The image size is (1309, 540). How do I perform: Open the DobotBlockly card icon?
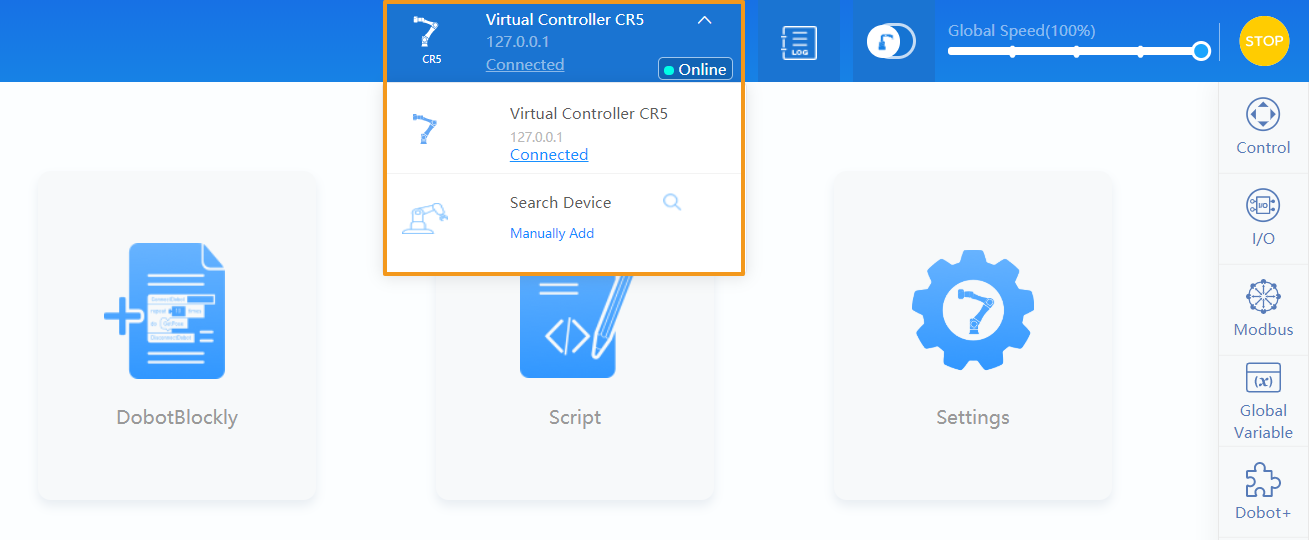click(166, 310)
